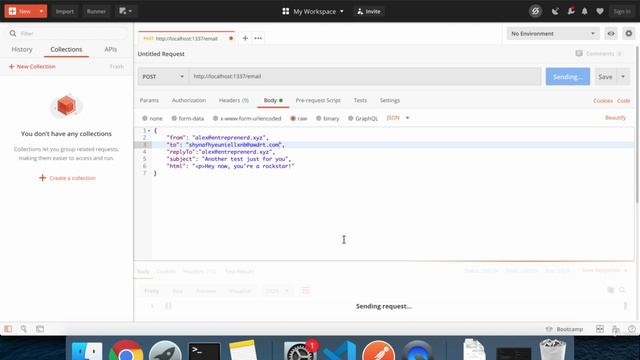Open the help icon in status bar
The width and height of the screenshot is (640, 360).
(632, 329)
